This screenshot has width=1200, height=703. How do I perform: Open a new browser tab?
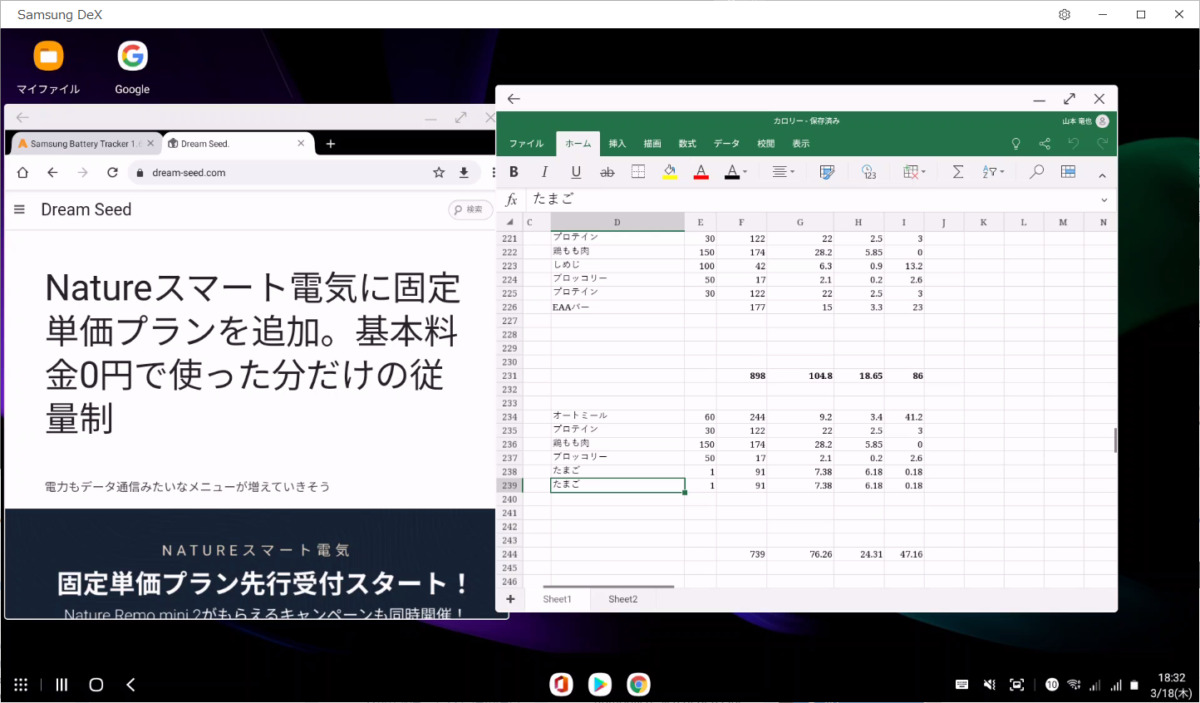[331, 144]
